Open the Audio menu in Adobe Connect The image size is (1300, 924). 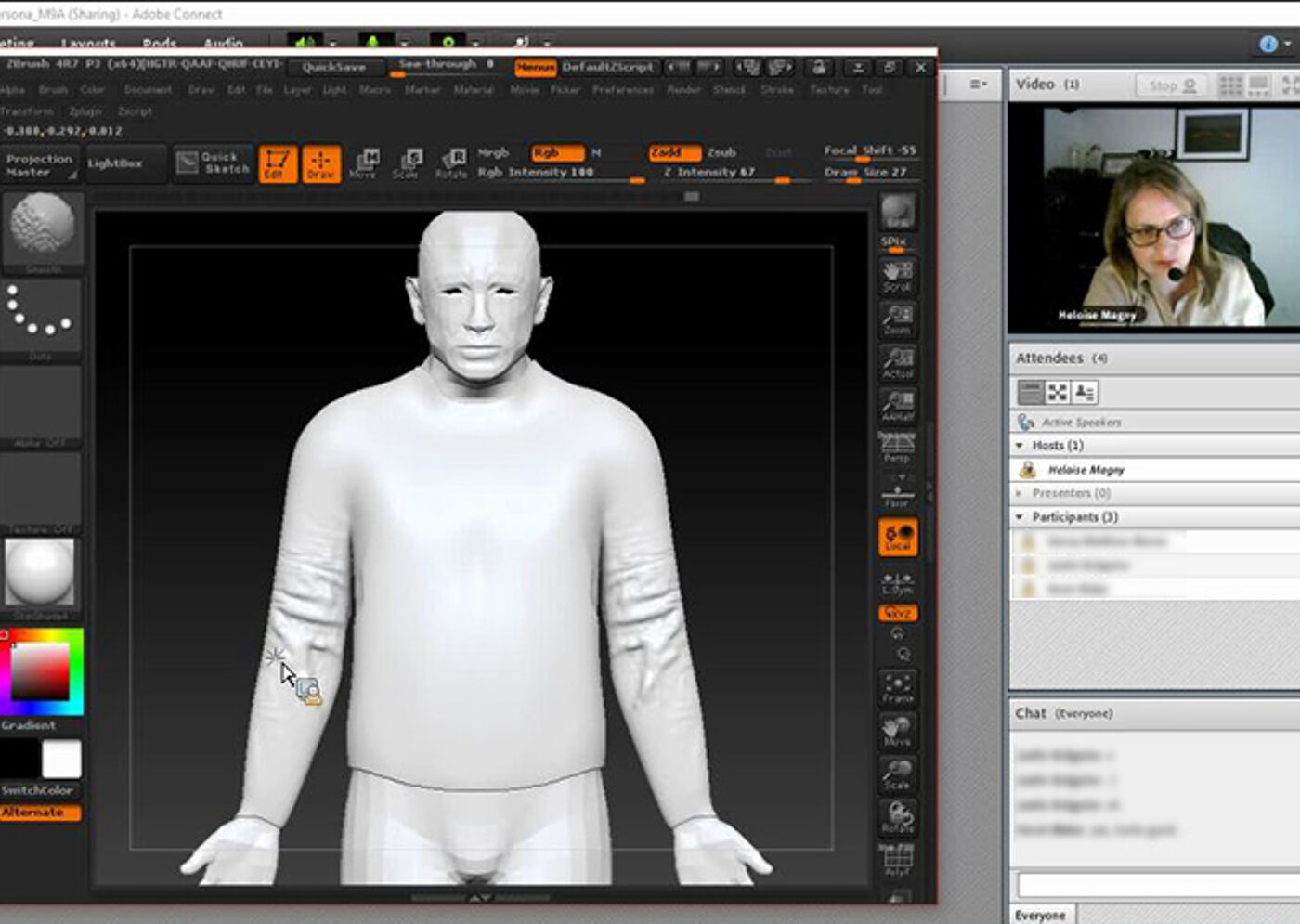coord(223,43)
